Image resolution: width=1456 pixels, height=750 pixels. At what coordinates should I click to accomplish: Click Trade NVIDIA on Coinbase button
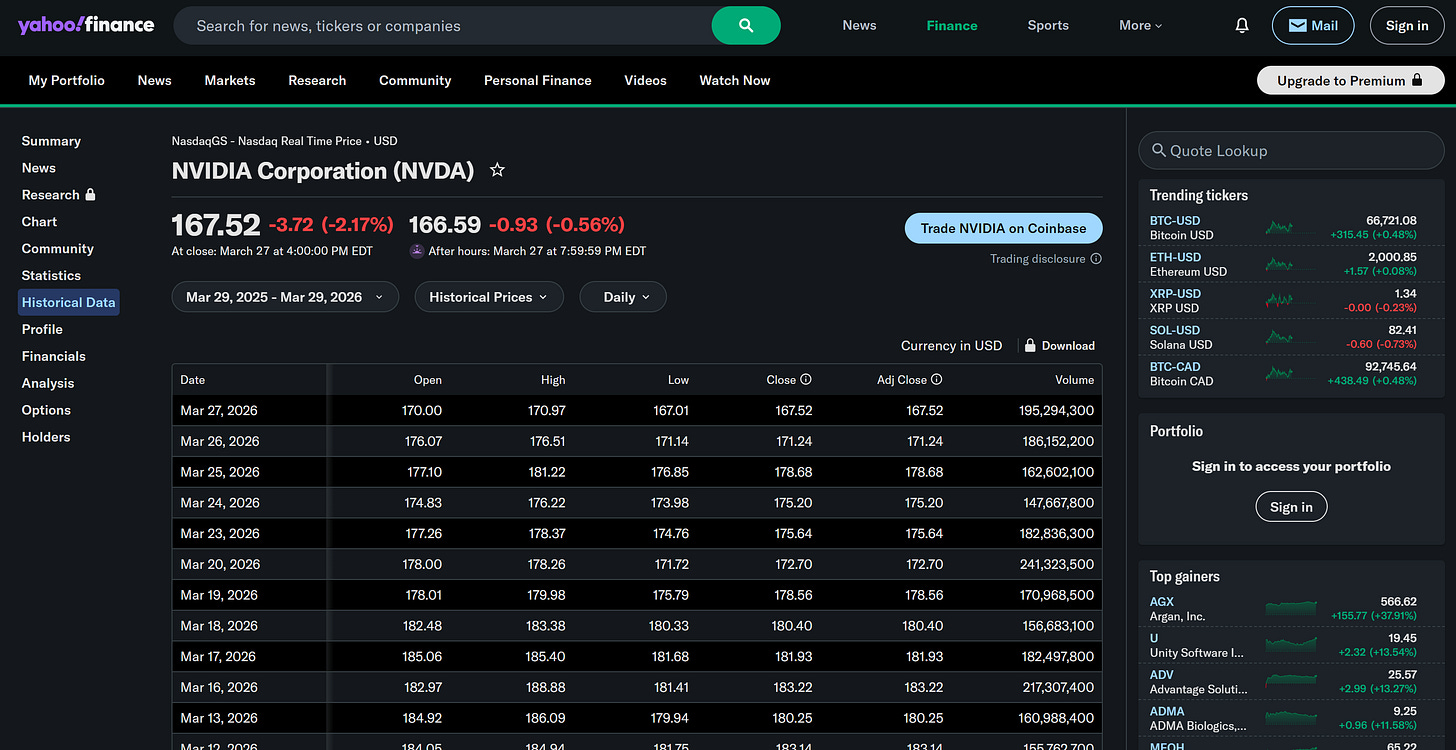pyautogui.click(x=1003, y=228)
